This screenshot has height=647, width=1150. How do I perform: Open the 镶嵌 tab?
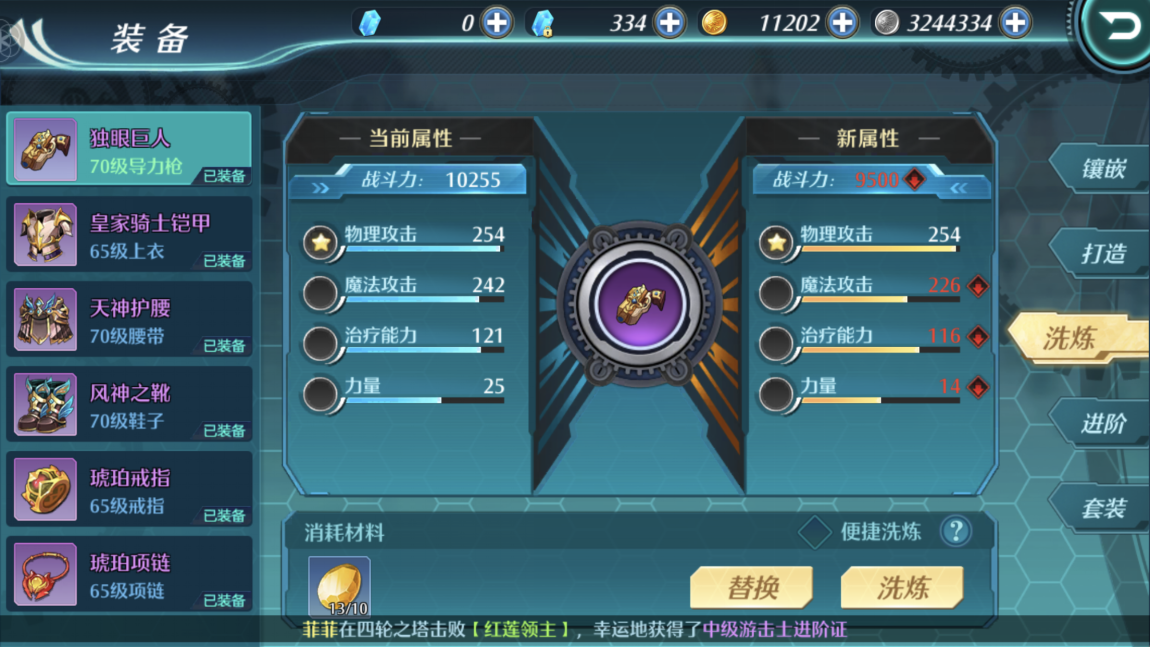(x=1102, y=169)
